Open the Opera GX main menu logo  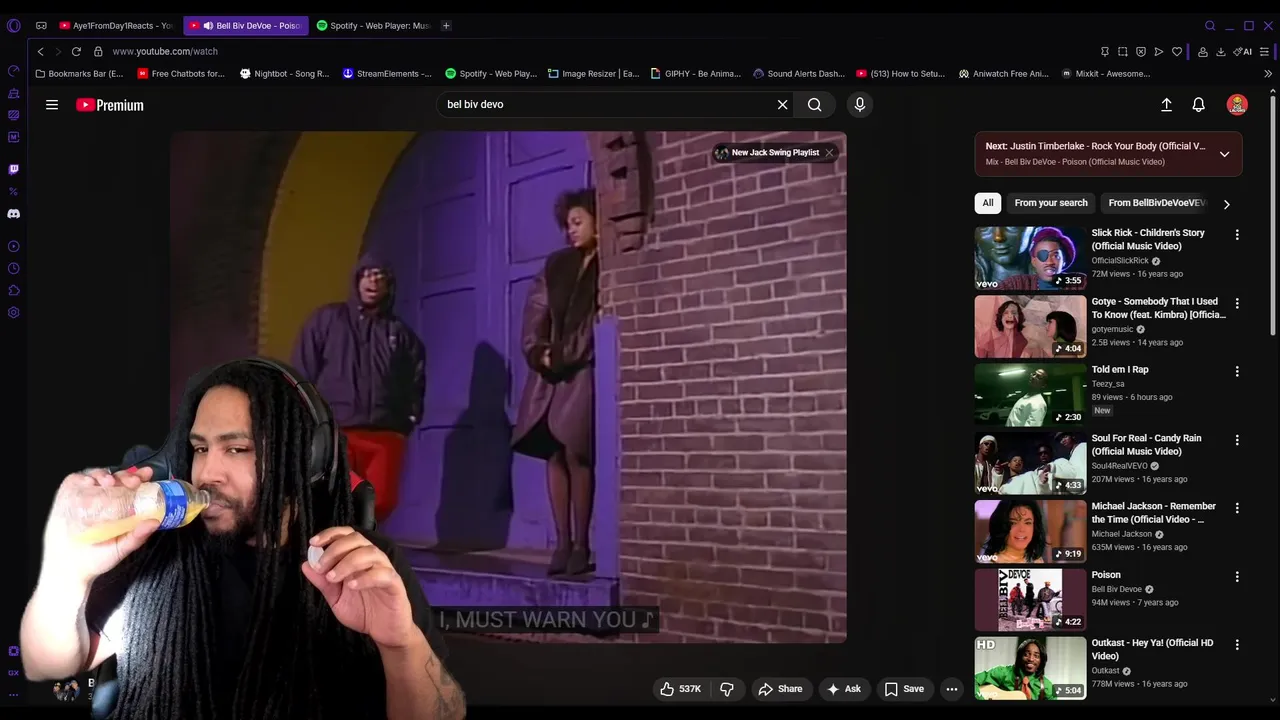[x=13, y=25]
